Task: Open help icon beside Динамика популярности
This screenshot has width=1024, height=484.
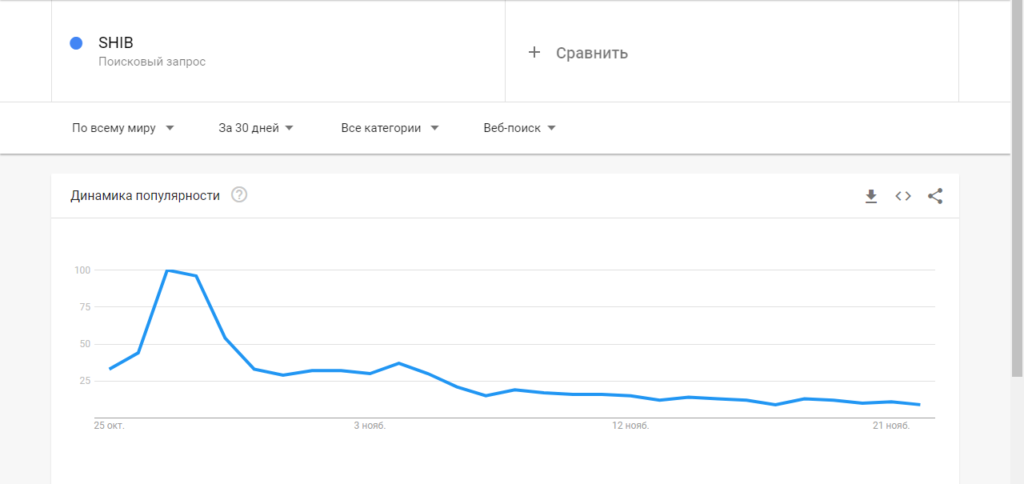Action: pos(239,195)
